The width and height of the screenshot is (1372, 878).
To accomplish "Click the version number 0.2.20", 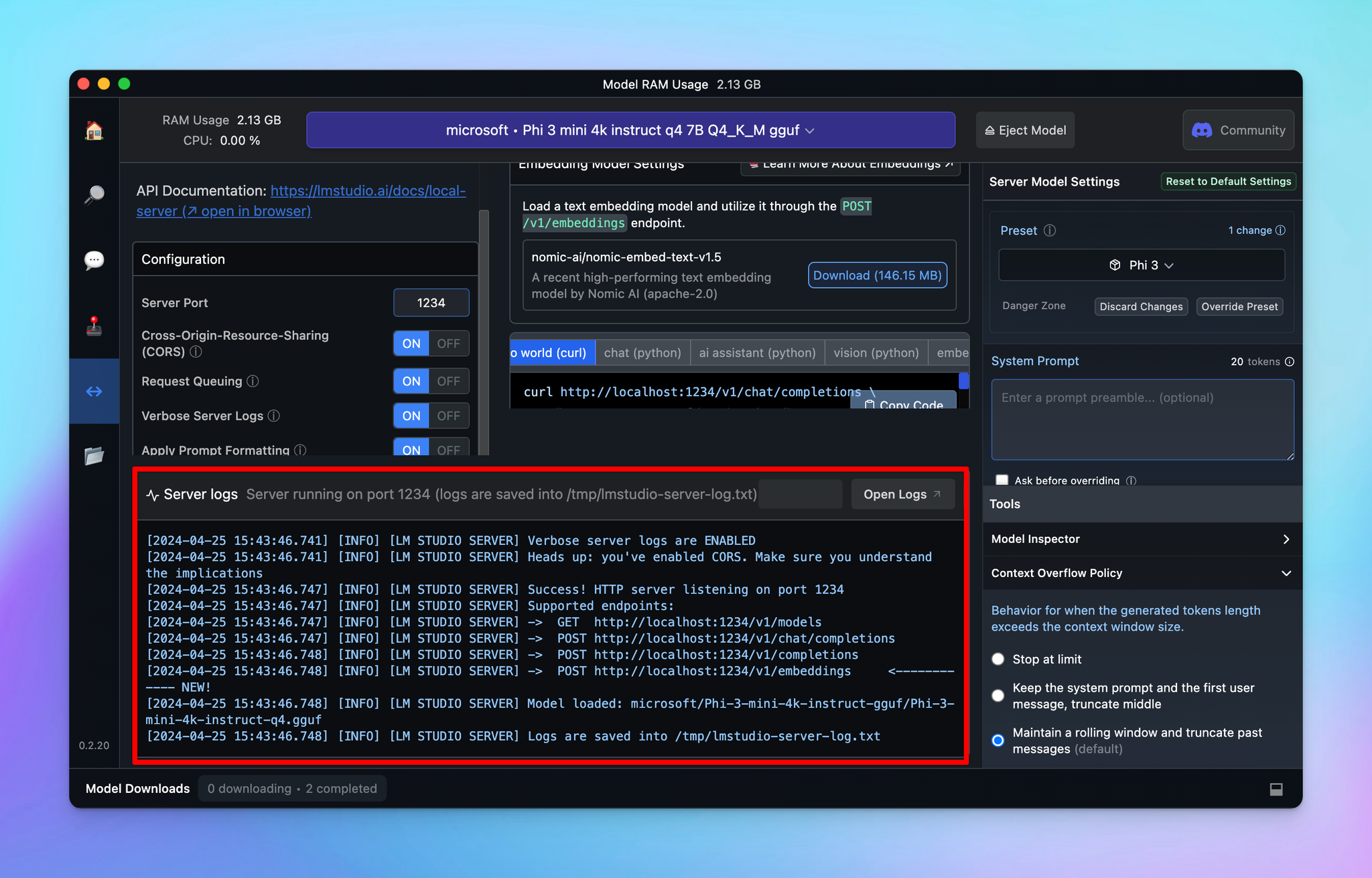I will pyautogui.click(x=94, y=745).
